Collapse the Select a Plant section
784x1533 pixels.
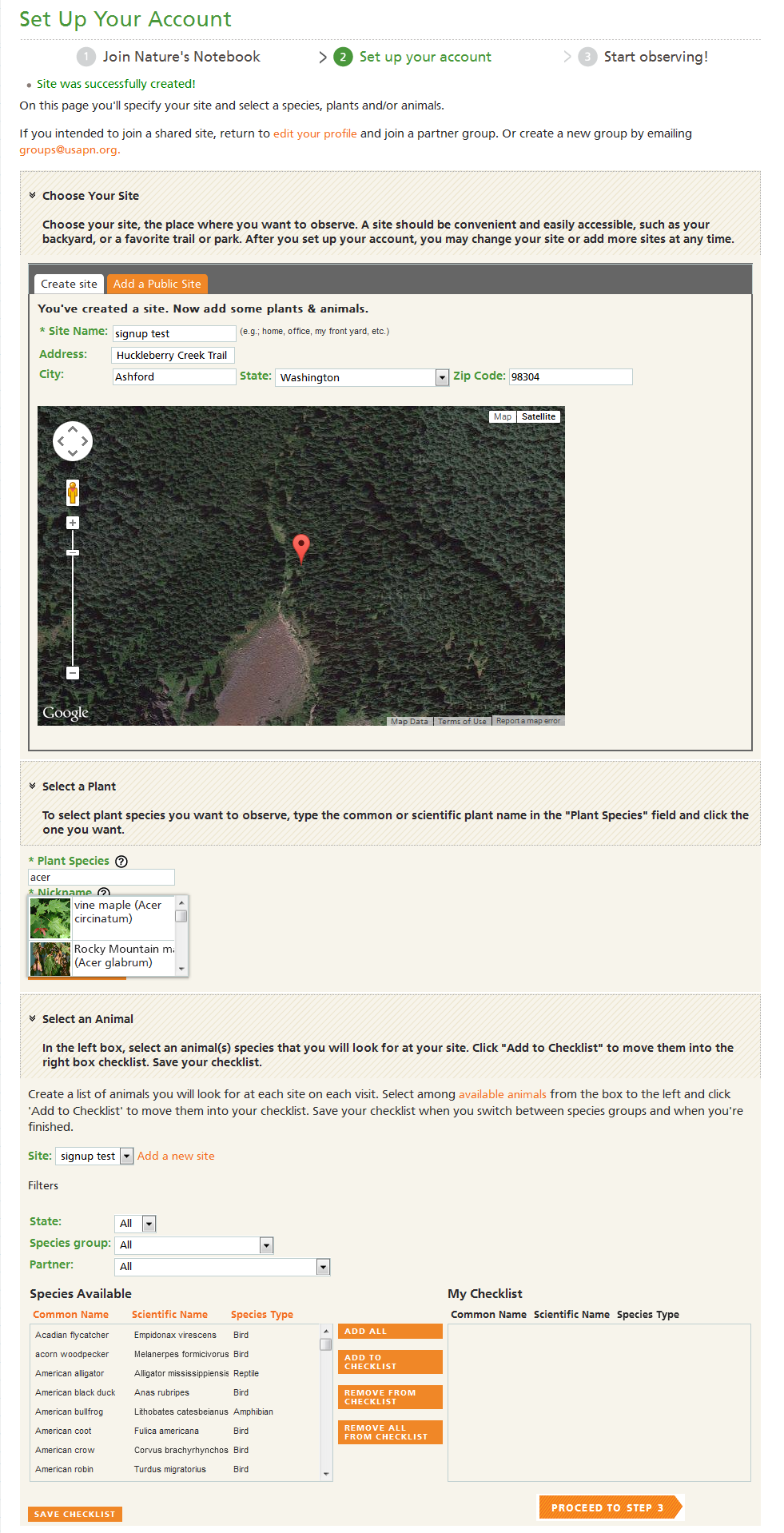click(x=33, y=786)
